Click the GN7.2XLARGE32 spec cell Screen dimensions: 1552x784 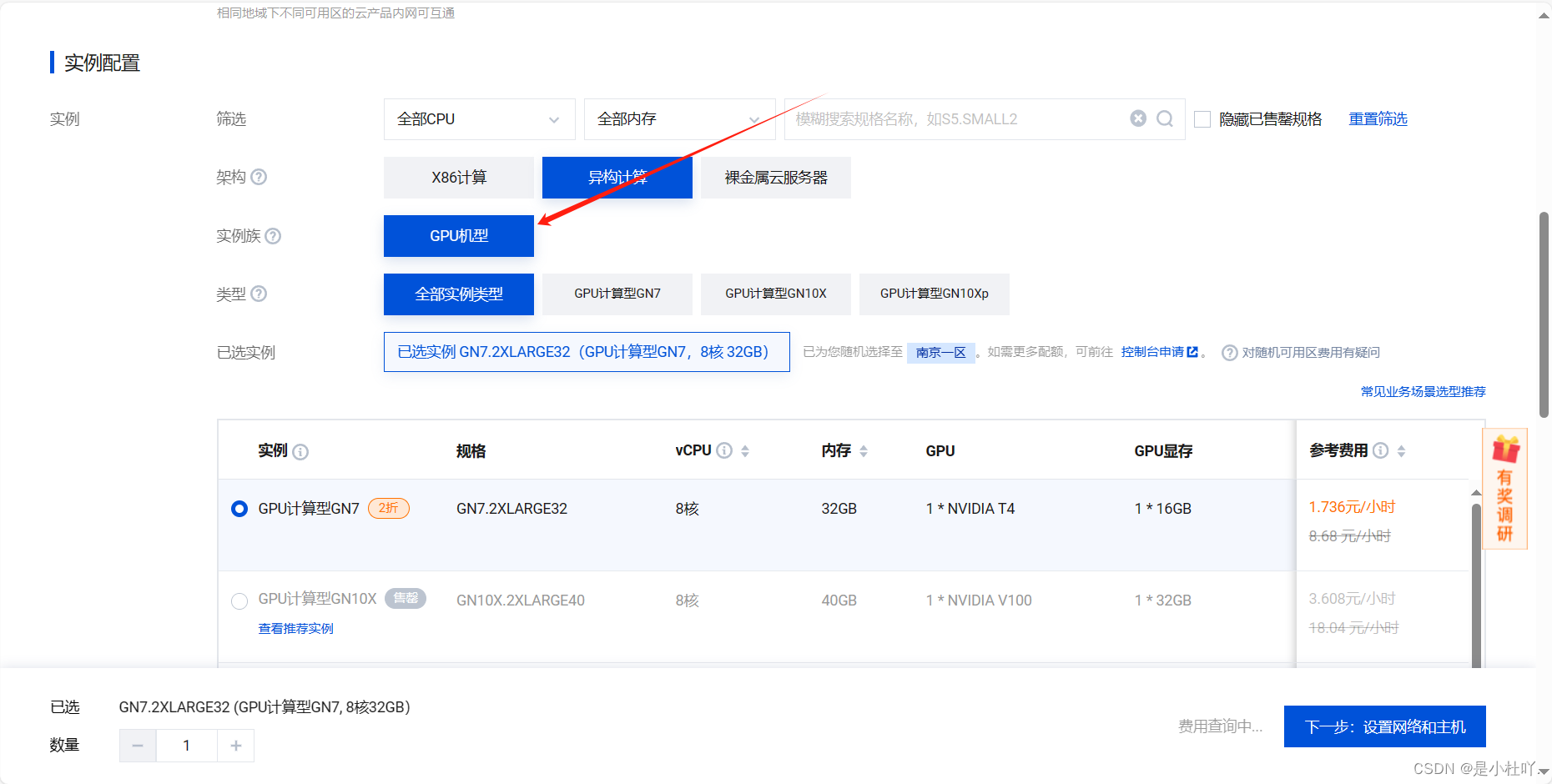[511, 509]
